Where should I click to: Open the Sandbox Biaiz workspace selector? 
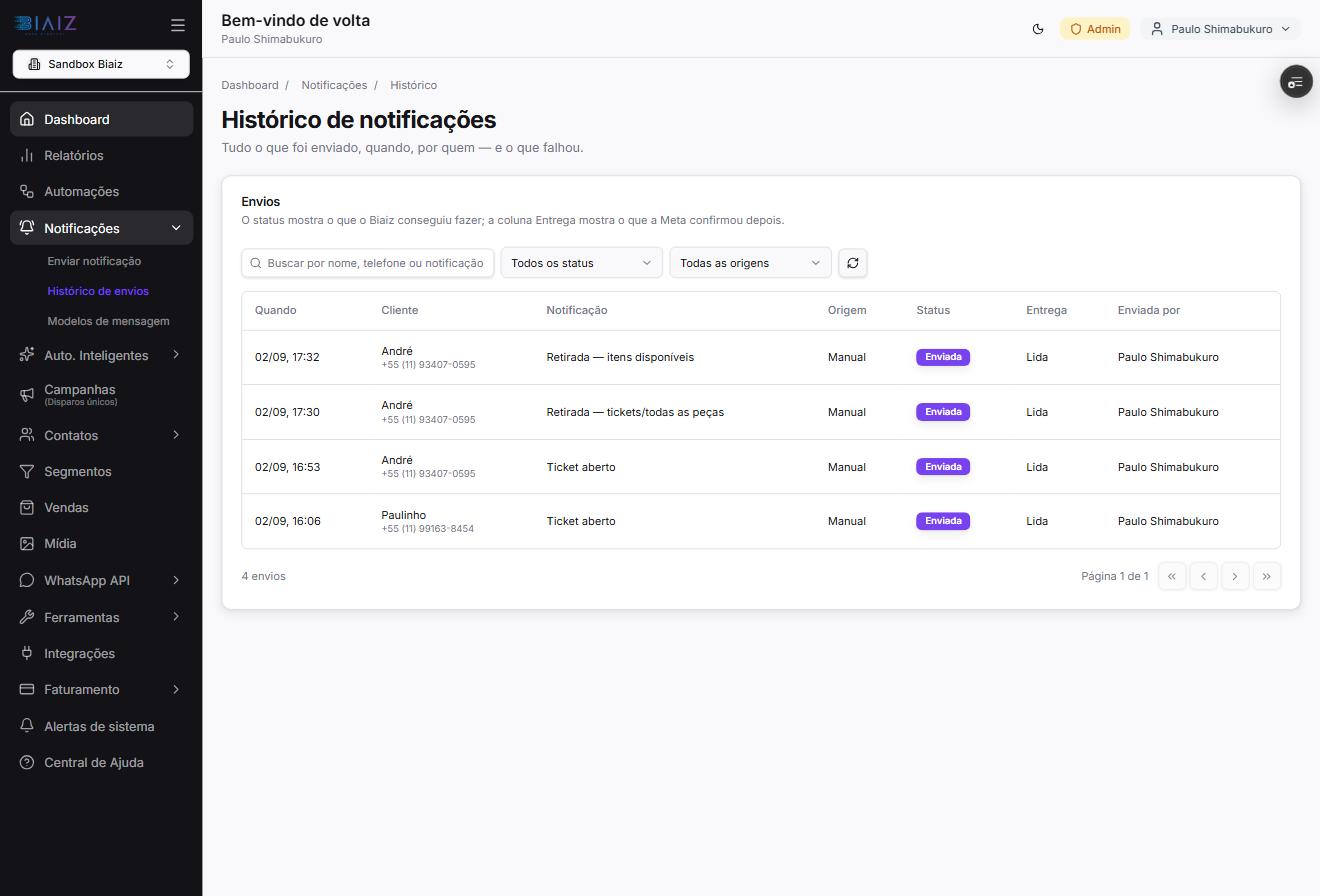point(101,64)
